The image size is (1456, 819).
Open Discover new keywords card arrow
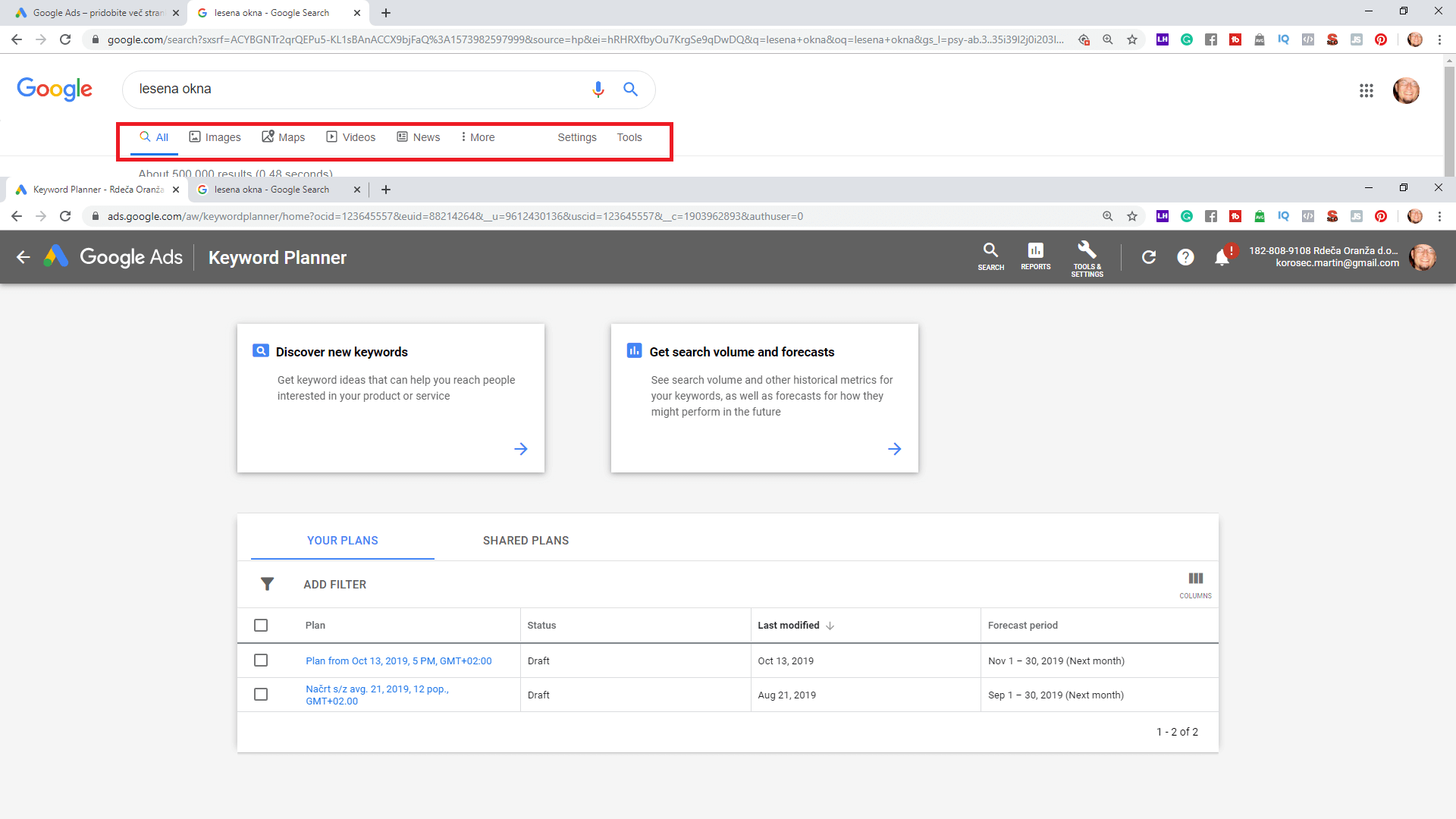coord(520,449)
